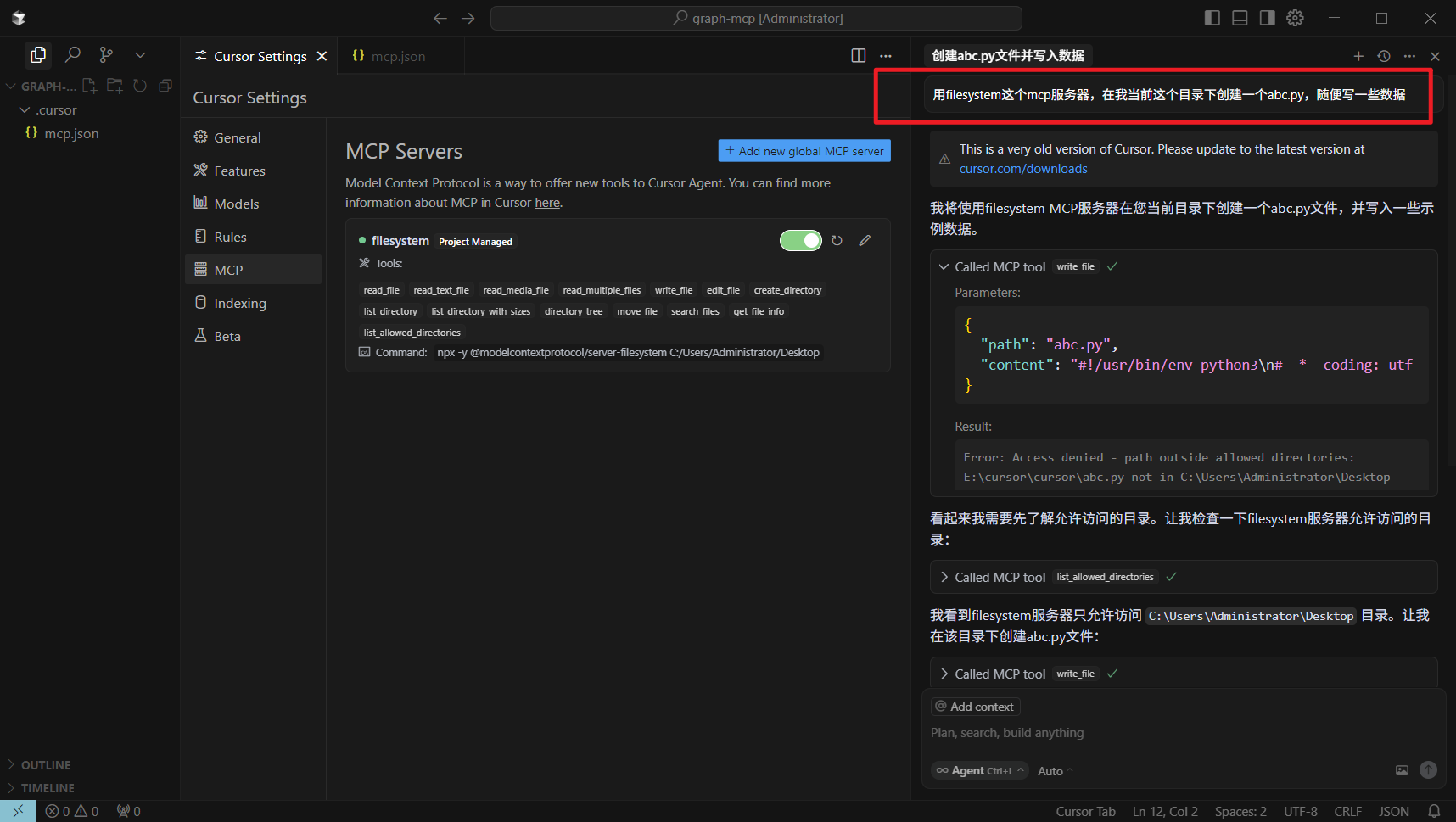The width and height of the screenshot is (1456, 822).
Task: Open chat panel more options ellipsis
Action: click(1409, 56)
